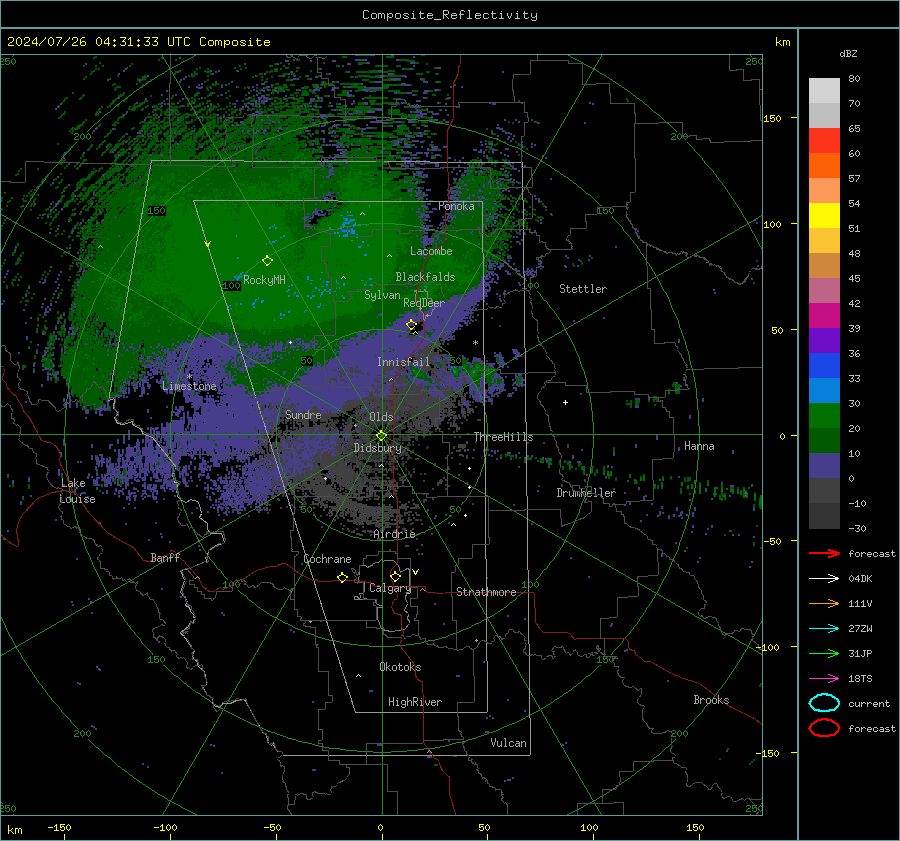Click the Strathmore town label
The height and width of the screenshot is (841, 900).
pos(486,592)
